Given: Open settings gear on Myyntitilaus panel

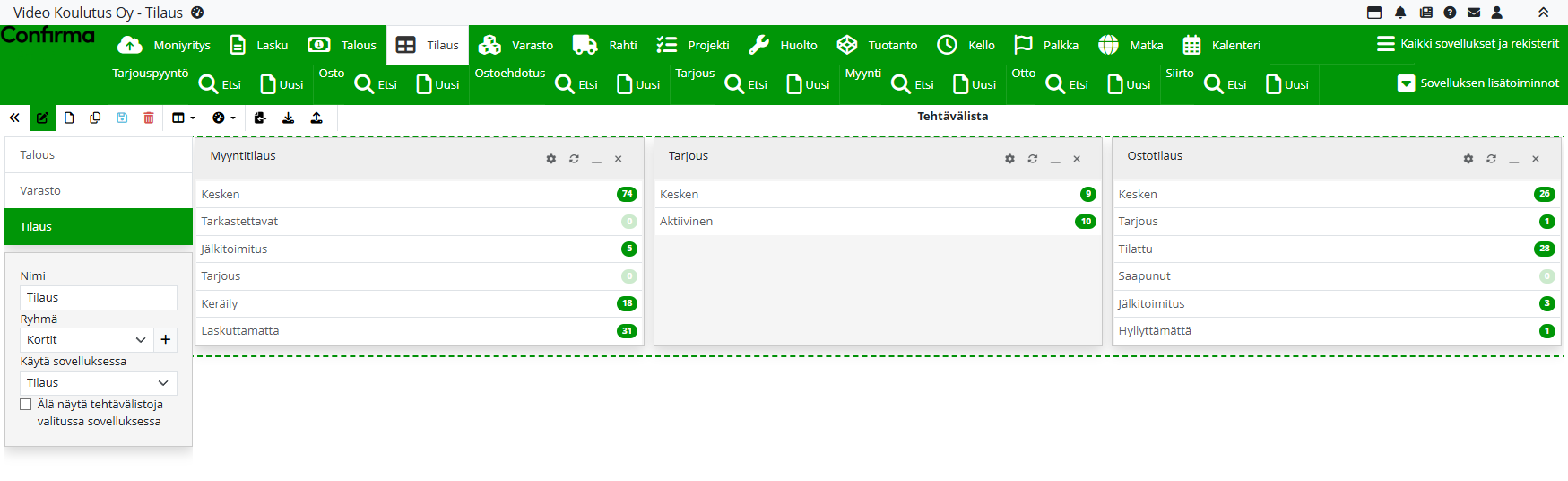Looking at the screenshot, I should 550,159.
